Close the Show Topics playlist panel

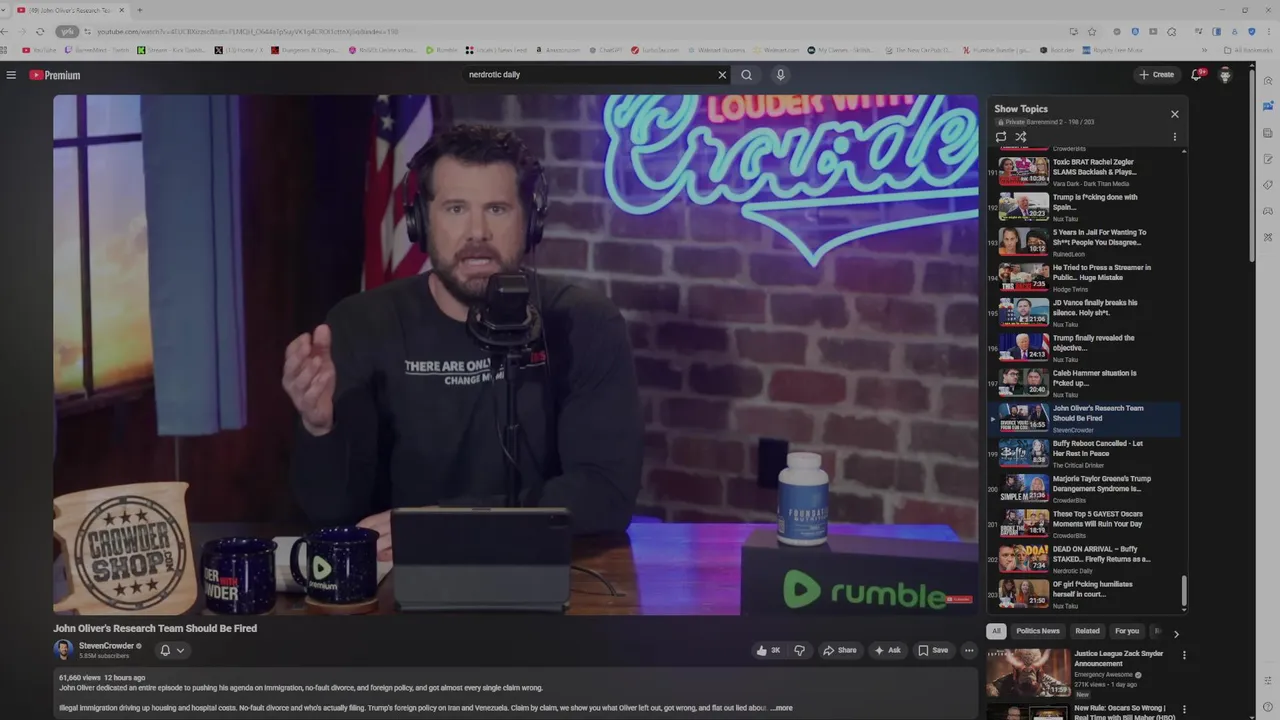pyautogui.click(x=1175, y=114)
